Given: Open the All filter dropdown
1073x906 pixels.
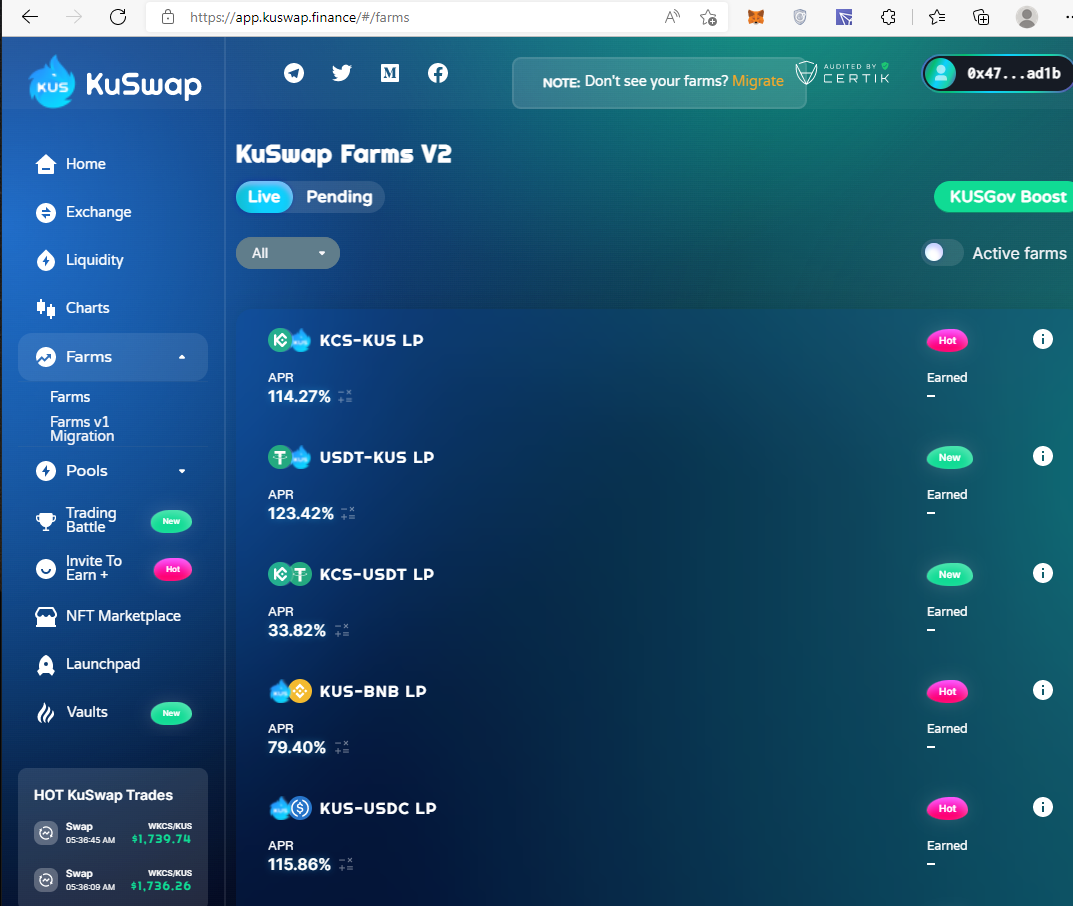Looking at the screenshot, I should click(x=287, y=253).
